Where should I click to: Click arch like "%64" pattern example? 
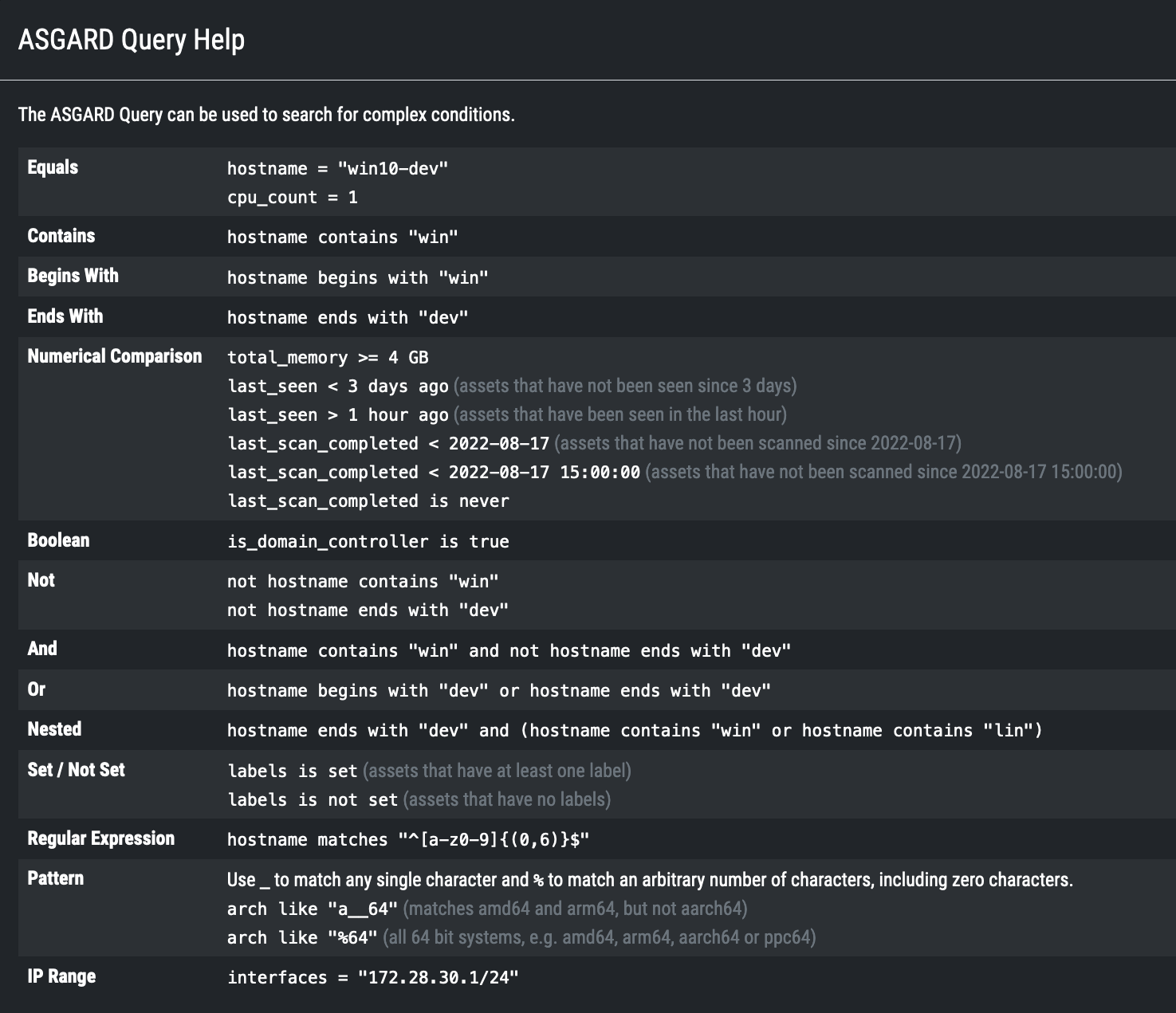pos(302,938)
